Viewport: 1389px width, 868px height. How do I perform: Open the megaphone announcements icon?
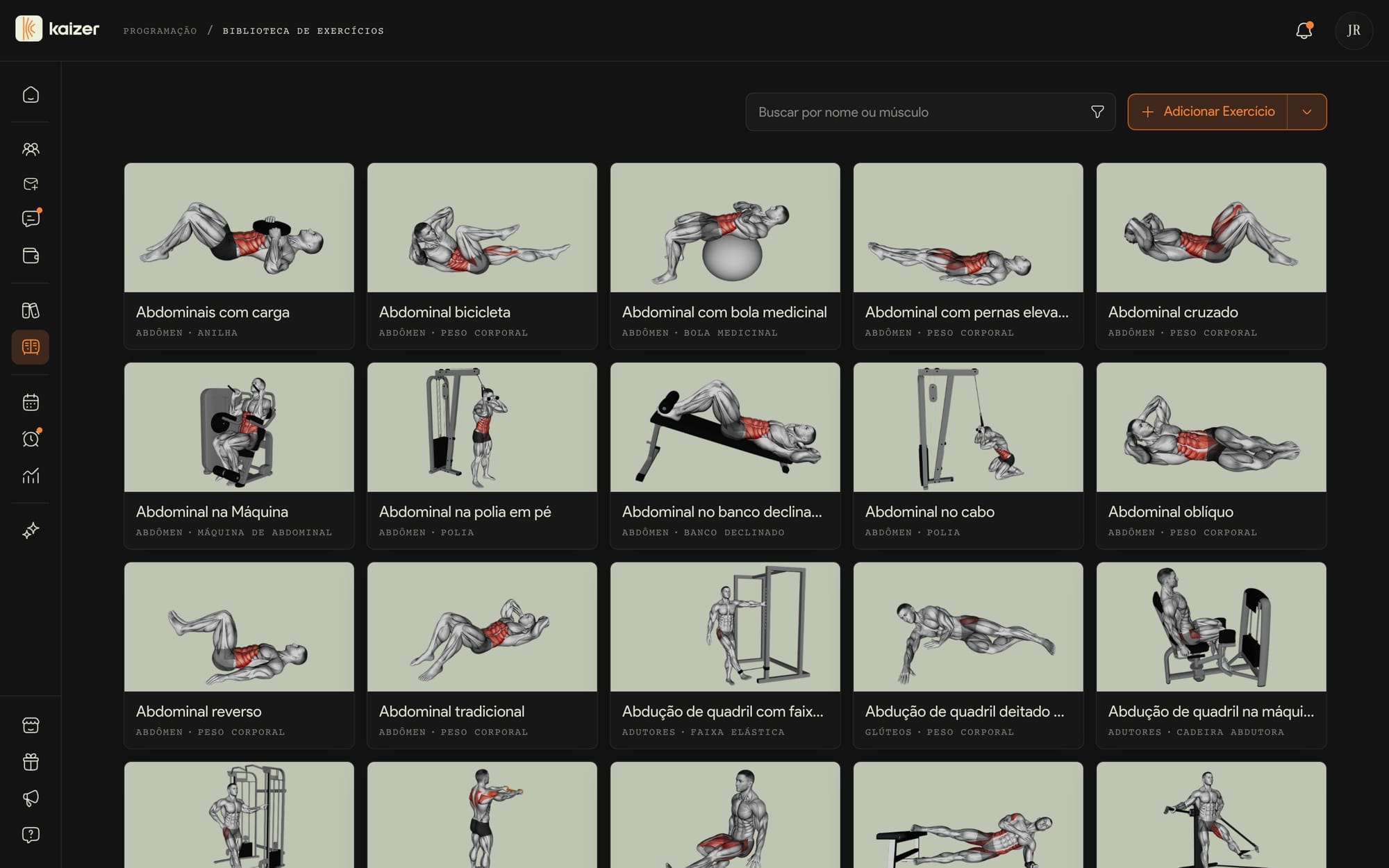[31, 798]
